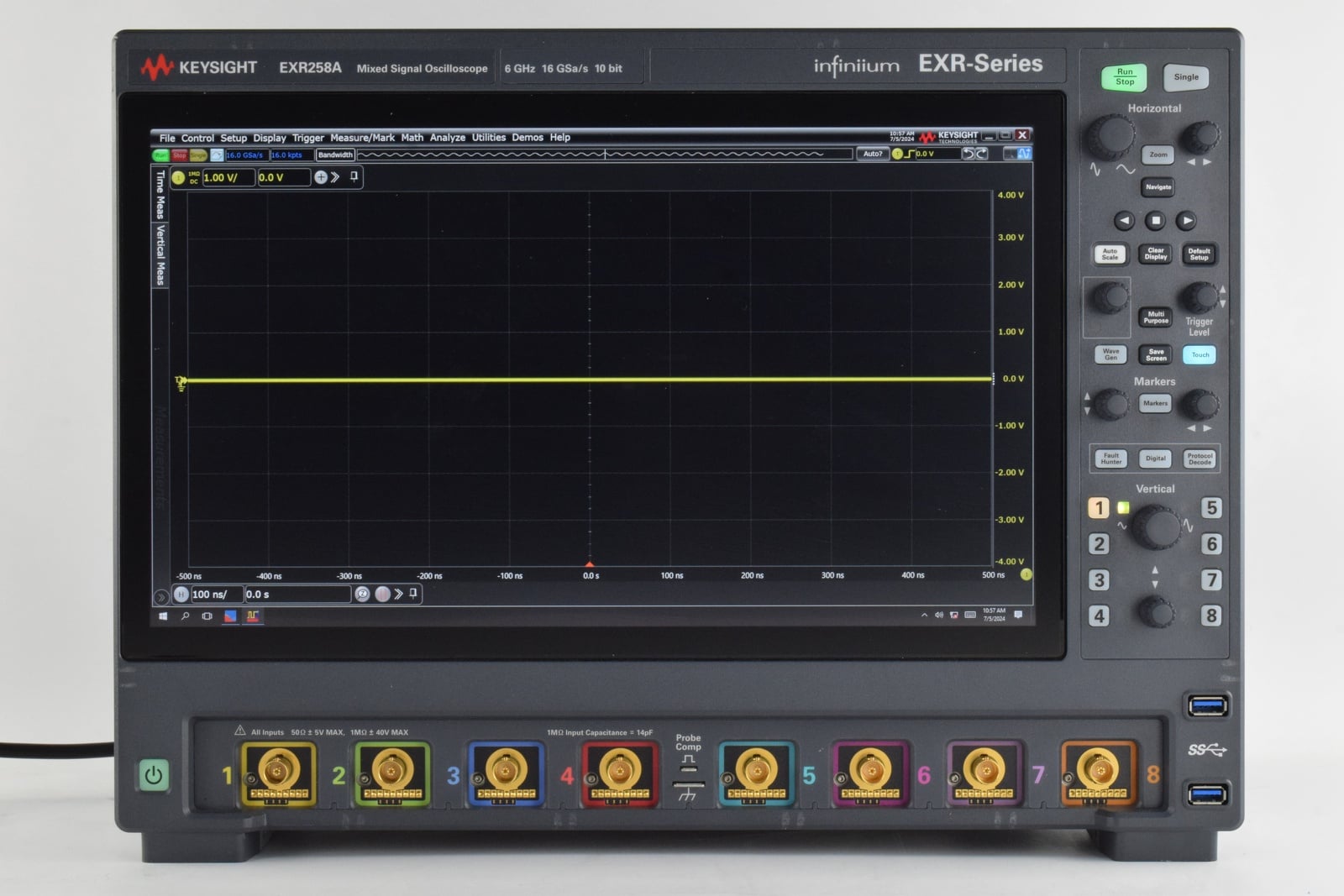The image size is (1344, 896).
Task: Enable the channel 8 vertical button
Action: (1210, 616)
